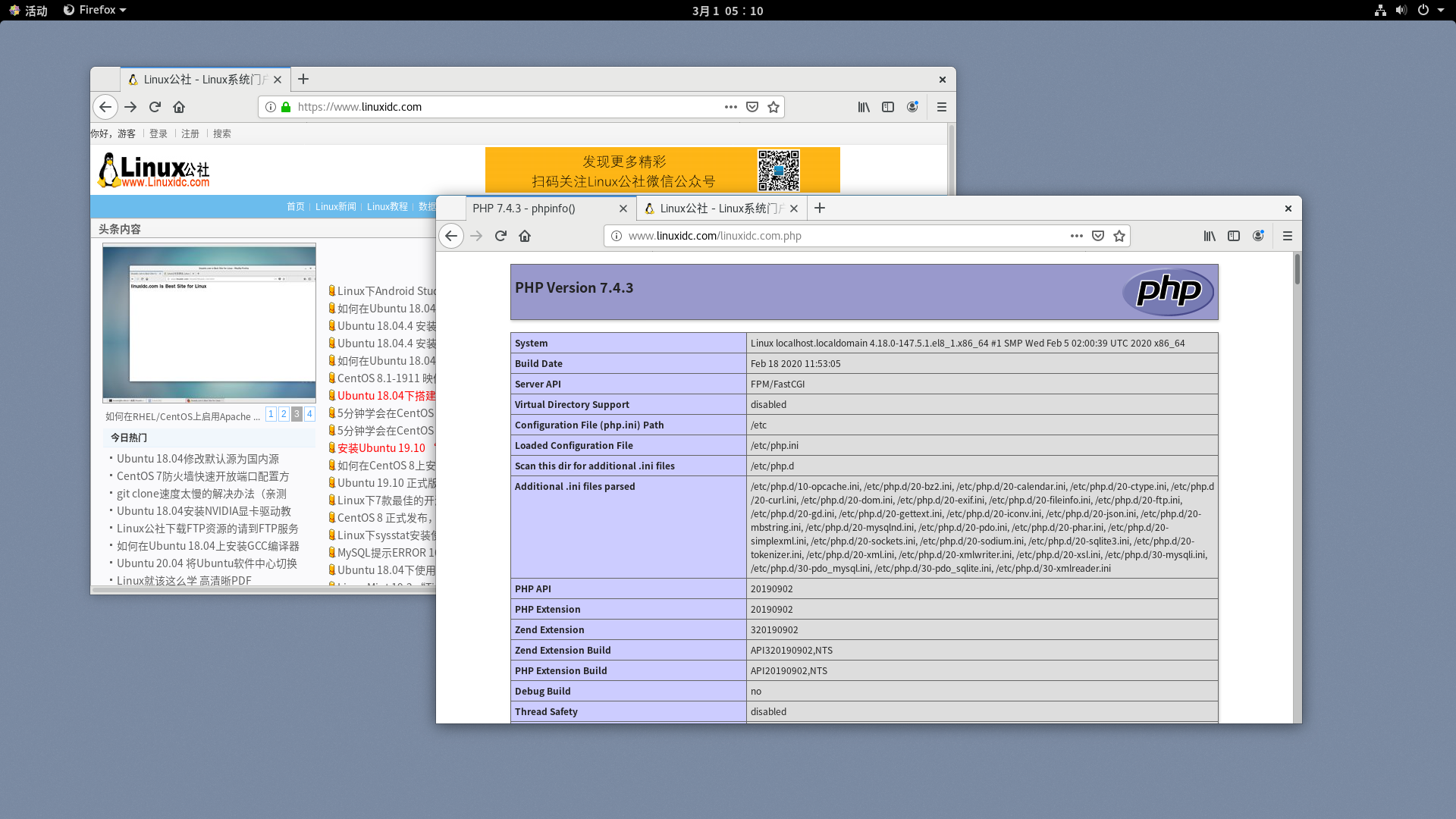The height and width of the screenshot is (819, 1456).
Task: Click the Firefox Account icon
Action: (x=1258, y=236)
